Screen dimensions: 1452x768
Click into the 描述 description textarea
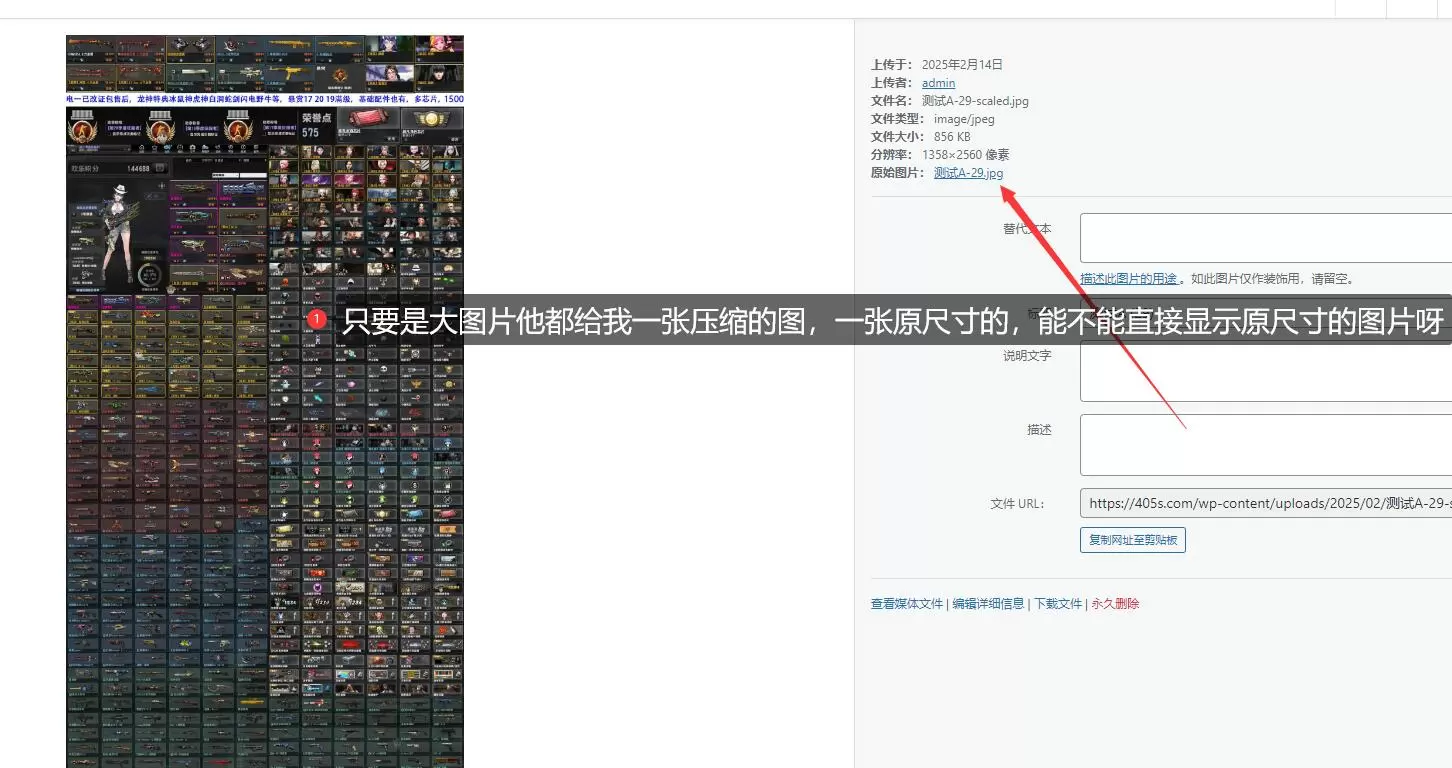coord(1266,445)
